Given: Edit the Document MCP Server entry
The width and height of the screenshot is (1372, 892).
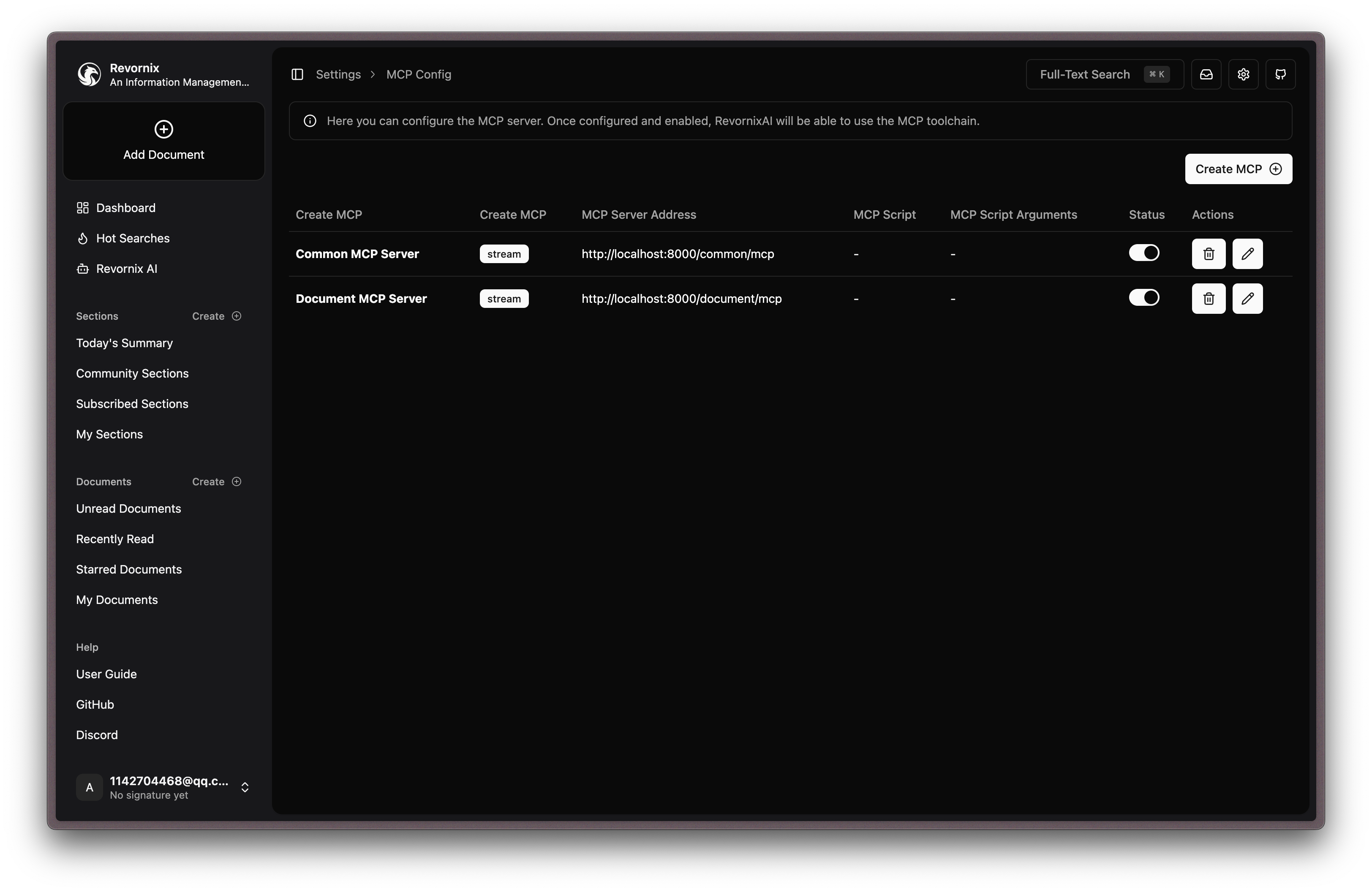Looking at the screenshot, I should tap(1247, 299).
